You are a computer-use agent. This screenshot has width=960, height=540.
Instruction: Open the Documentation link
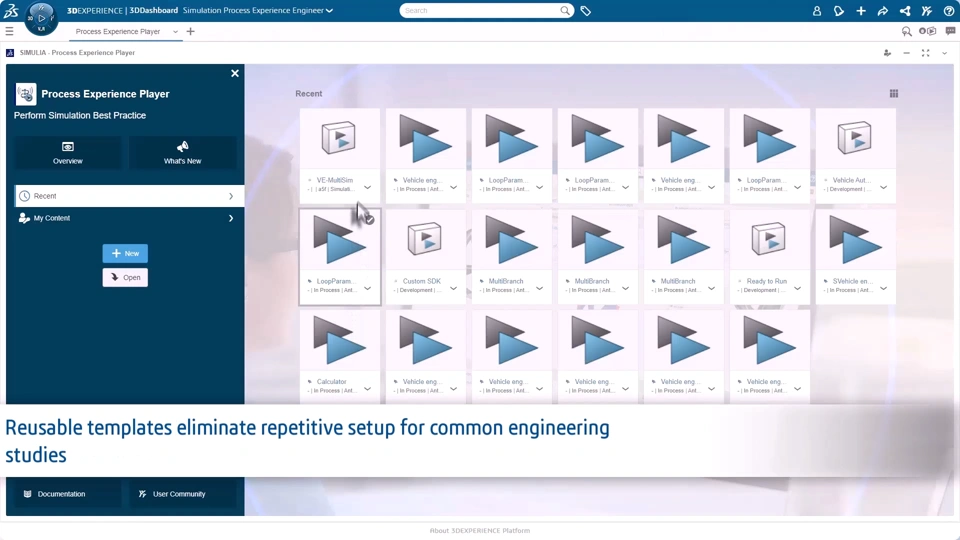tap(67, 494)
